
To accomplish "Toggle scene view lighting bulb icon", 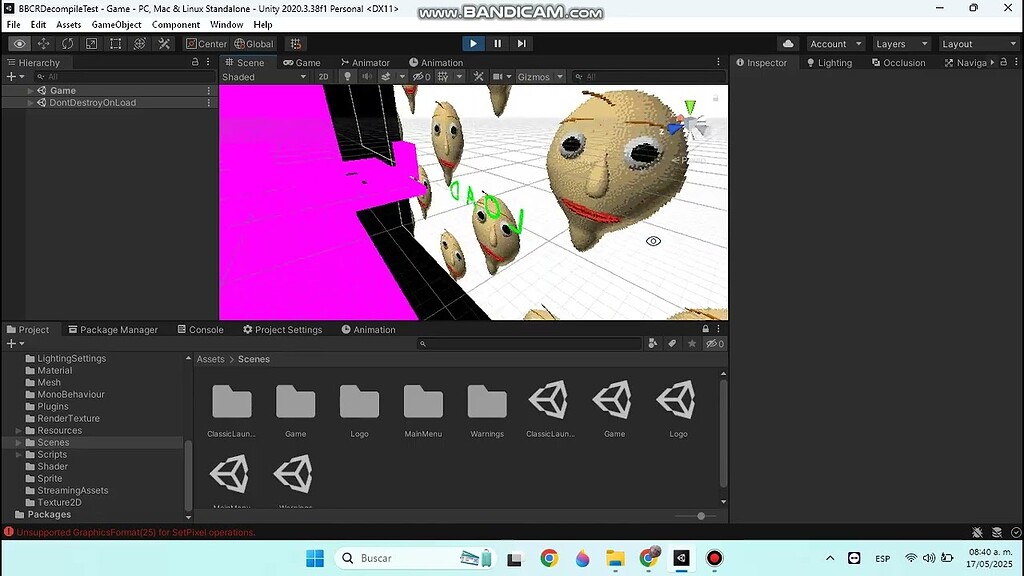I will pyautogui.click(x=345, y=76).
